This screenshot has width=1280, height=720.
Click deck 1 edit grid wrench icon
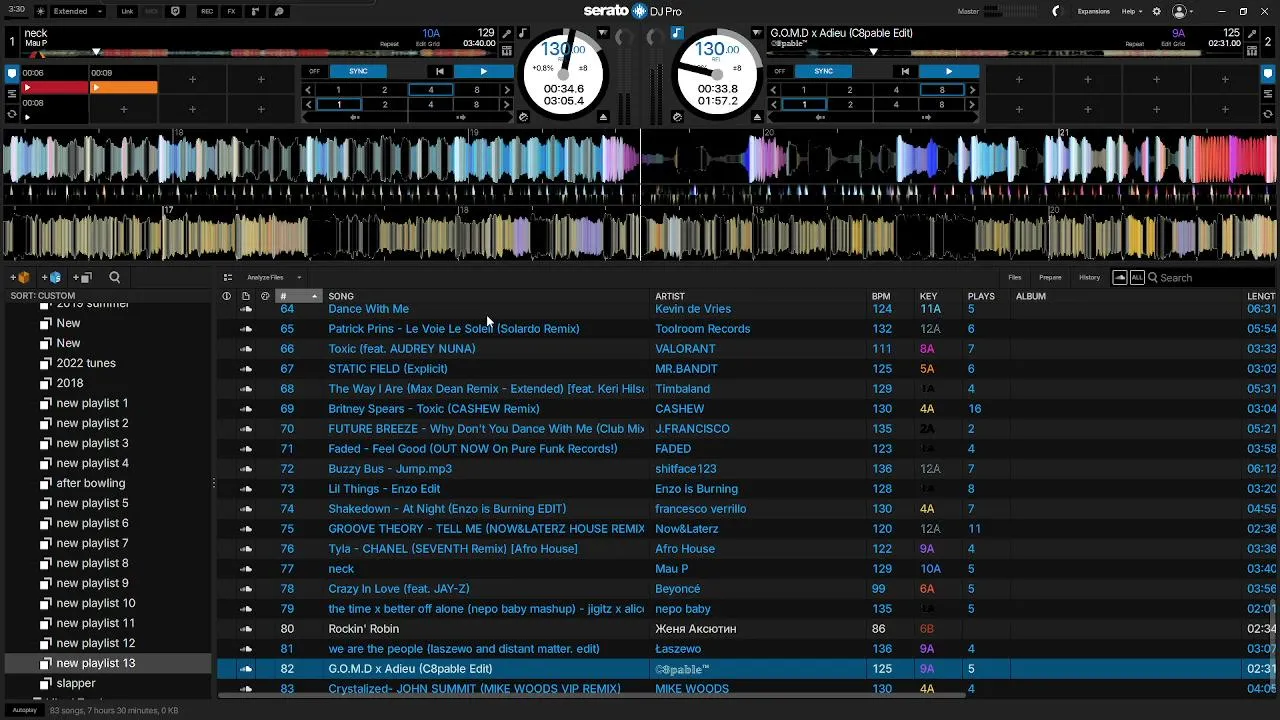(x=507, y=33)
